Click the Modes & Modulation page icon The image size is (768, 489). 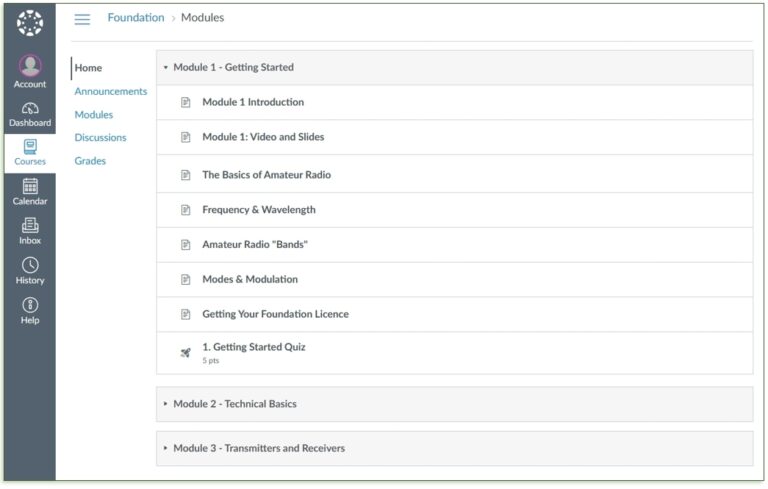tap(185, 280)
